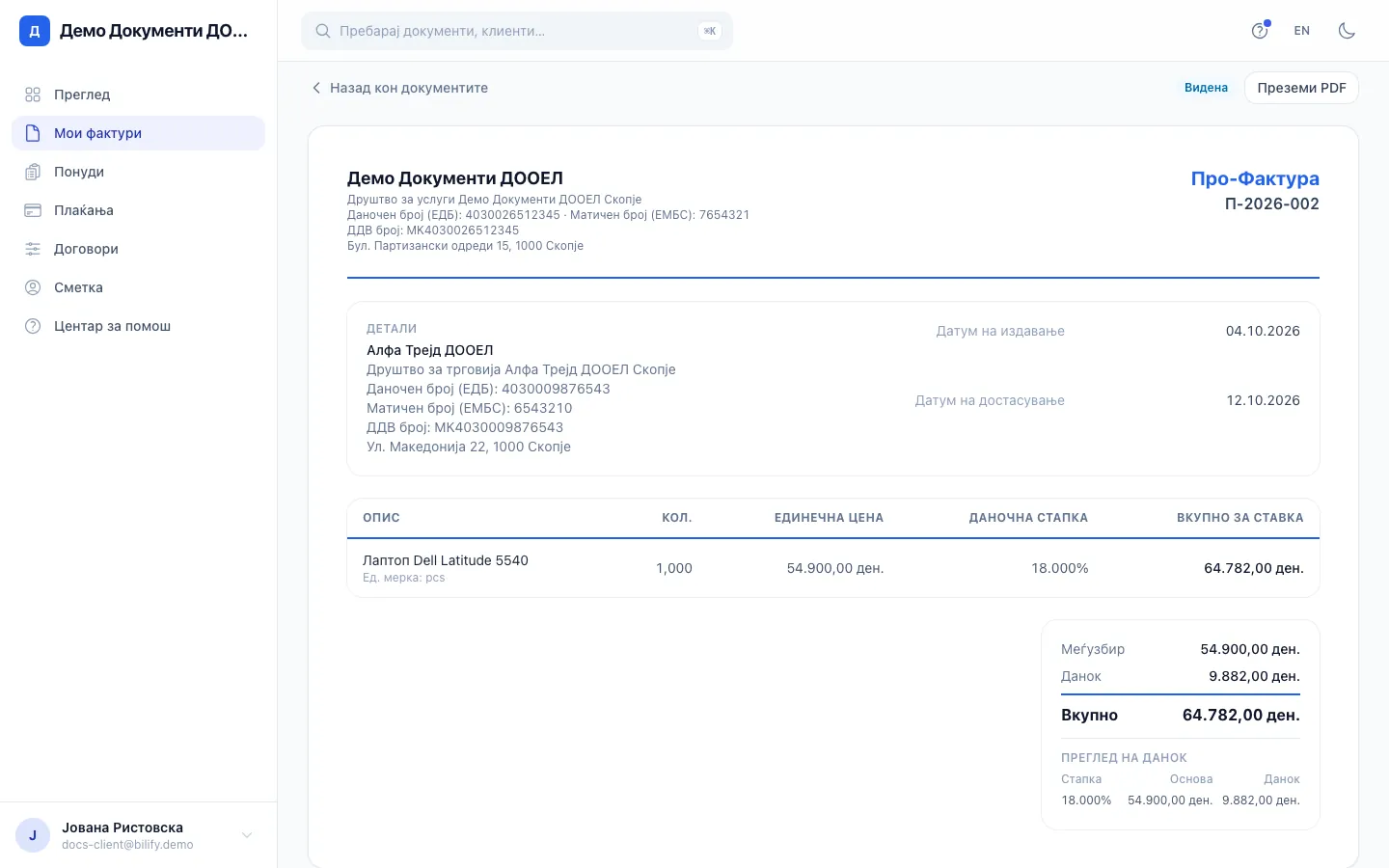Image resolution: width=1389 pixels, height=868 pixels.
Task: Toggle dark mode moon icon
Action: coord(1347,31)
